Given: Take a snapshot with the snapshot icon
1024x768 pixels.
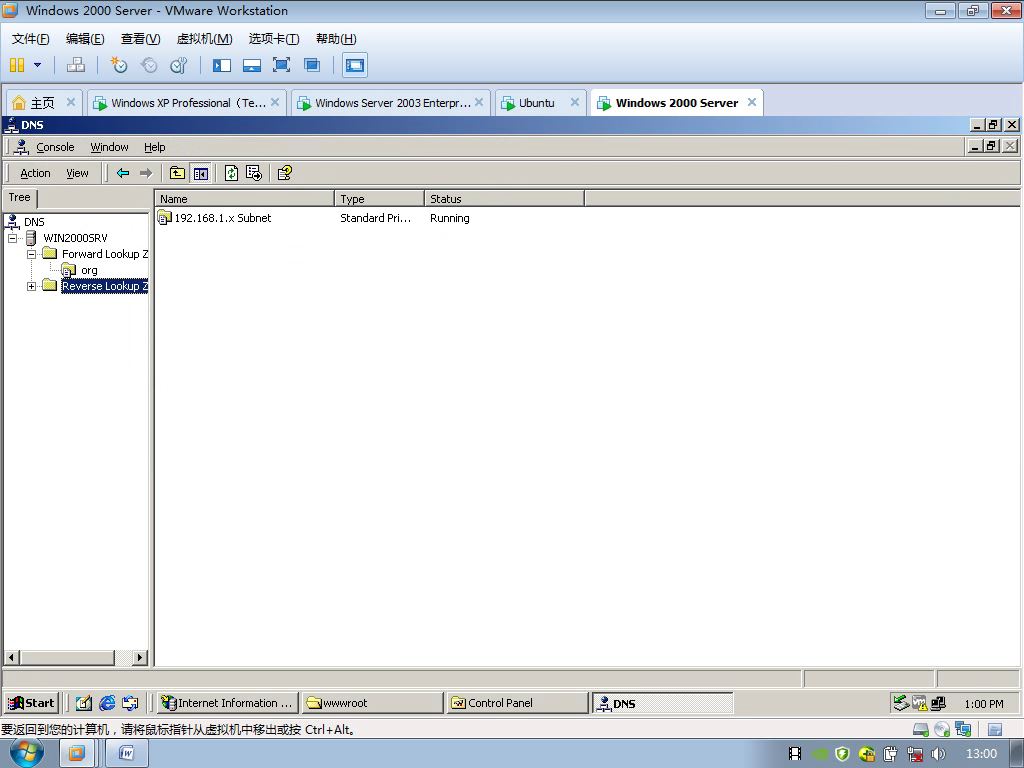Looking at the screenshot, I should tap(118, 65).
